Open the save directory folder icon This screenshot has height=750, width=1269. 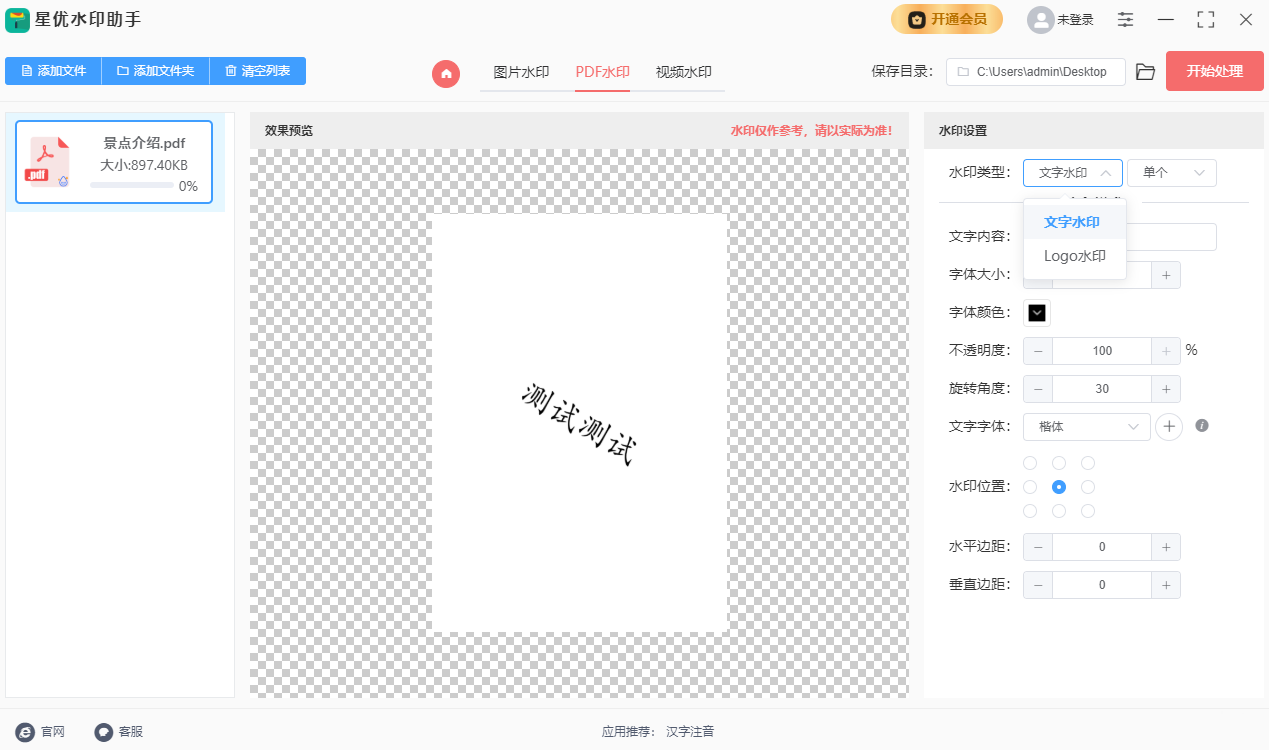(1145, 72)
